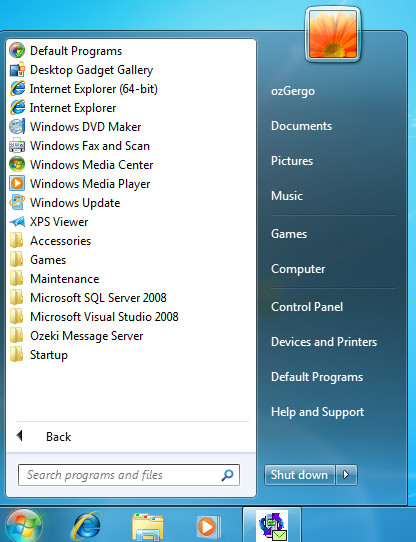Image resolution: width=416 pixels, height=542 pixels.
Task: Open the Windows Start orb
Action: point(24,526)
